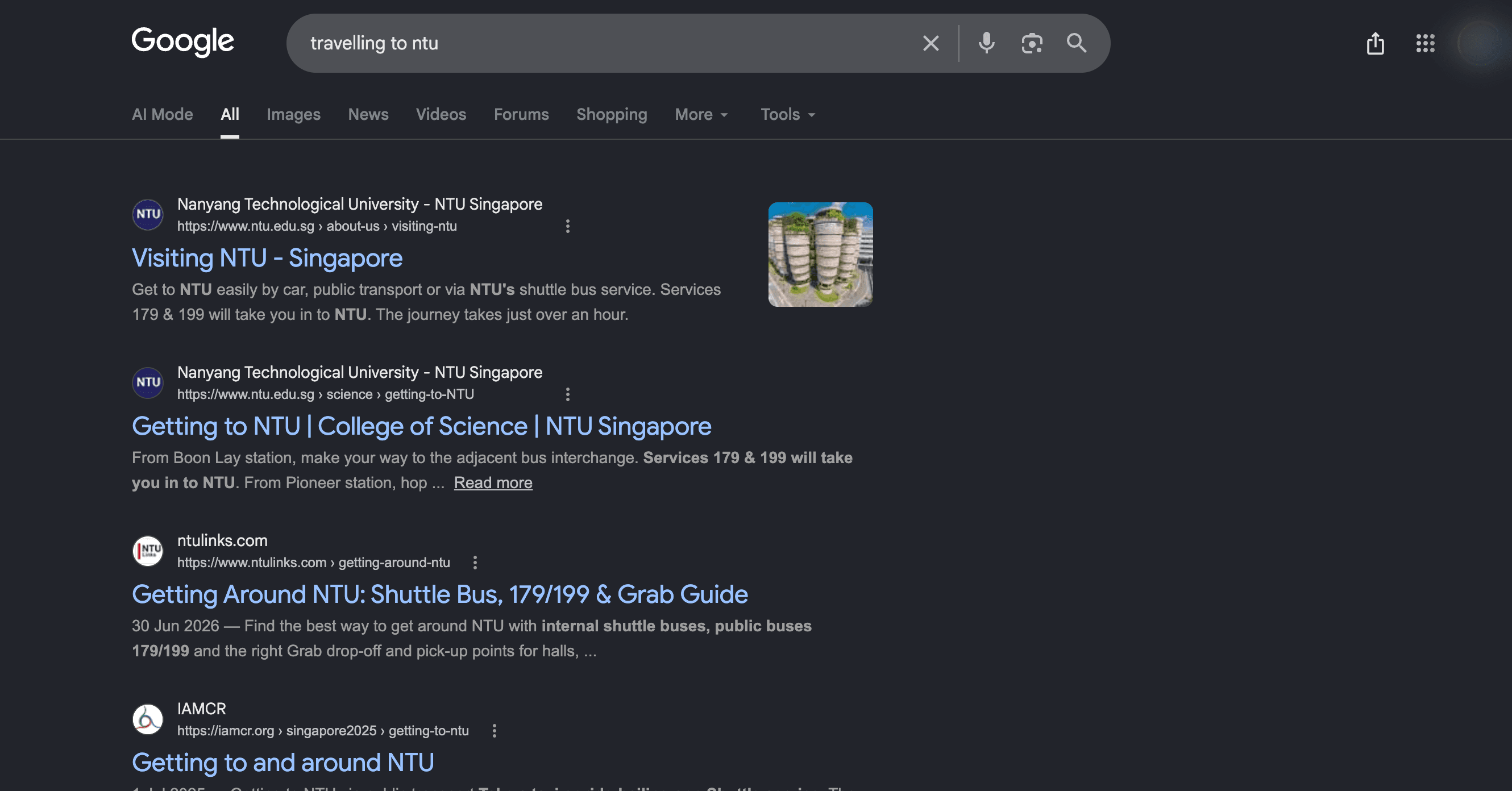
Task: Expand the Tools dropdown
Action: click(x=788, y=114)
